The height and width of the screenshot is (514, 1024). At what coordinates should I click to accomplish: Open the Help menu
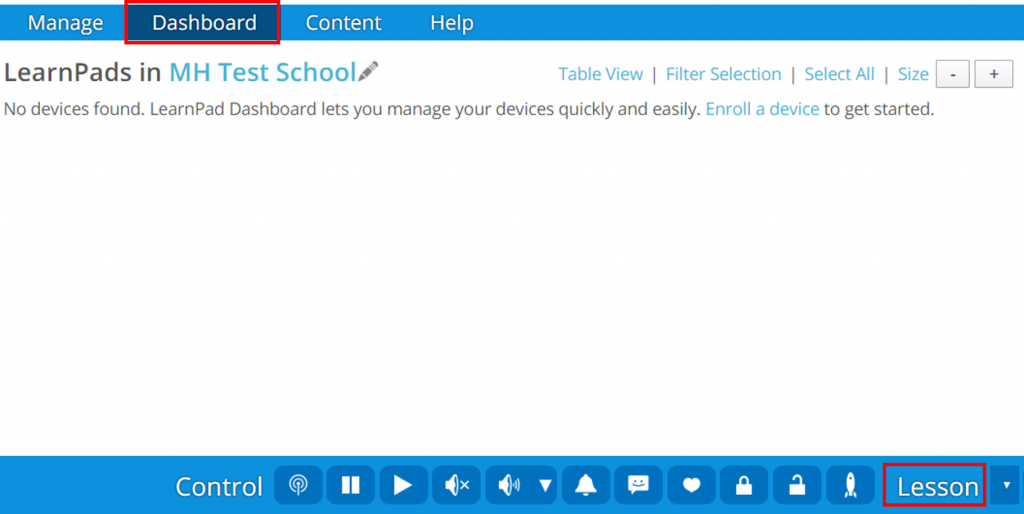click(x=451, y=22)
